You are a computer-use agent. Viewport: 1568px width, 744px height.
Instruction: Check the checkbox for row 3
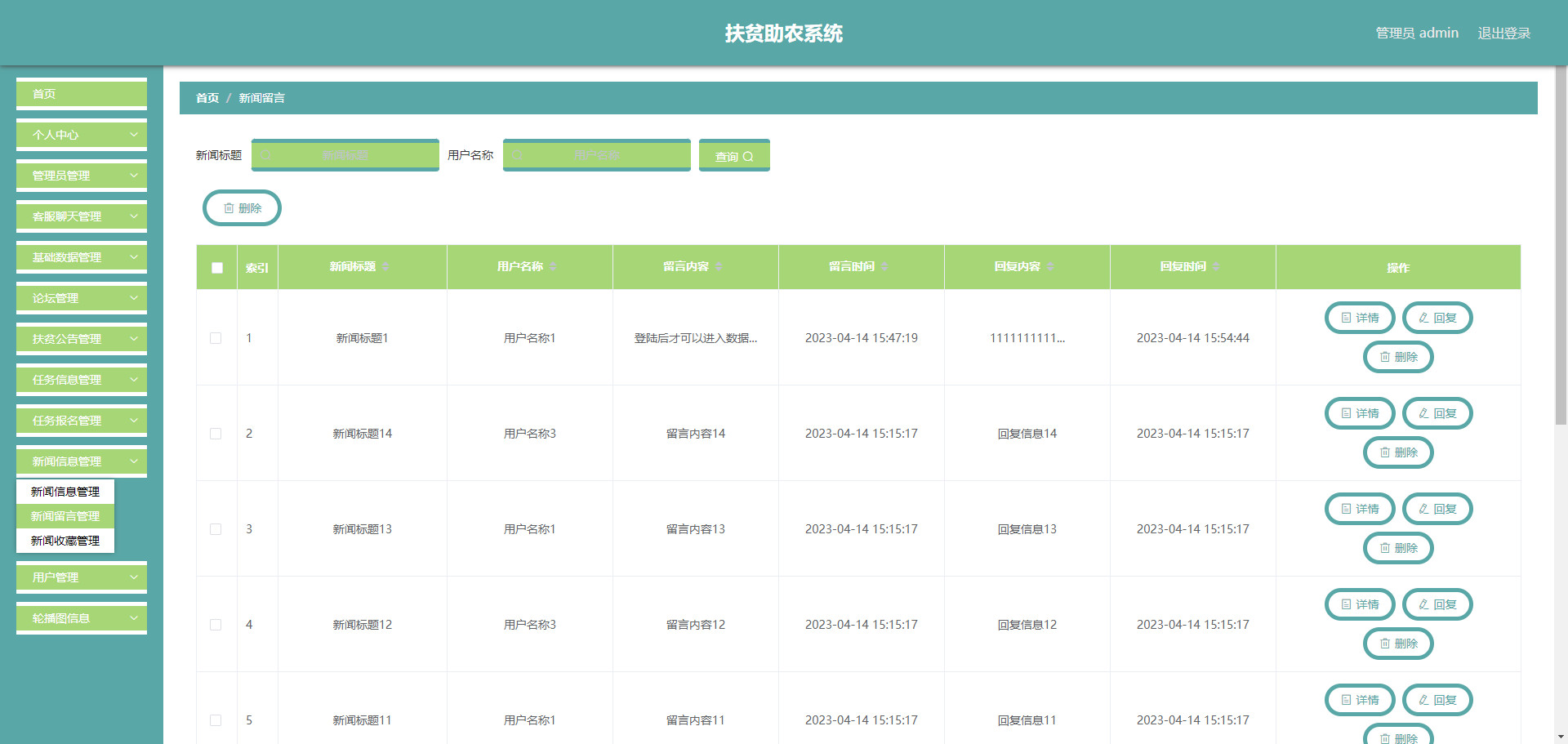pos(216,529)
